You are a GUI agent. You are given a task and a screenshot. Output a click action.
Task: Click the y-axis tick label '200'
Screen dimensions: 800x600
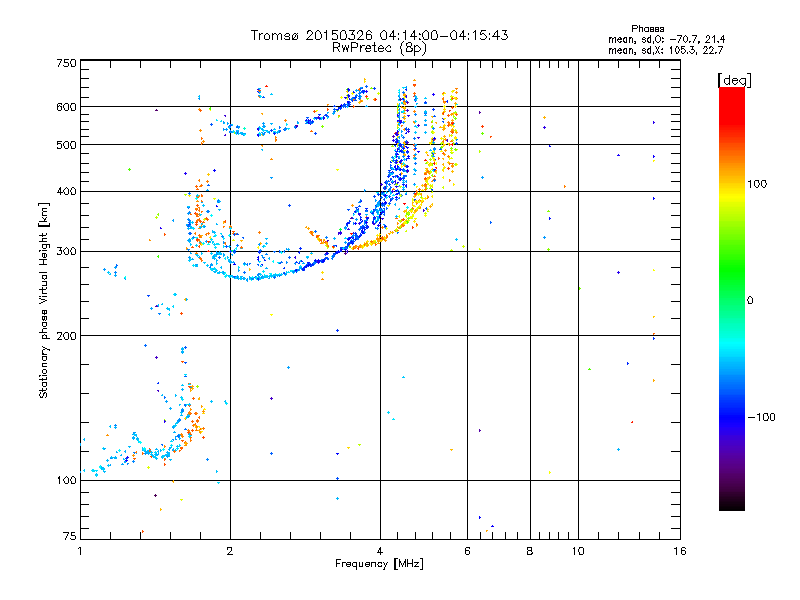66,336
